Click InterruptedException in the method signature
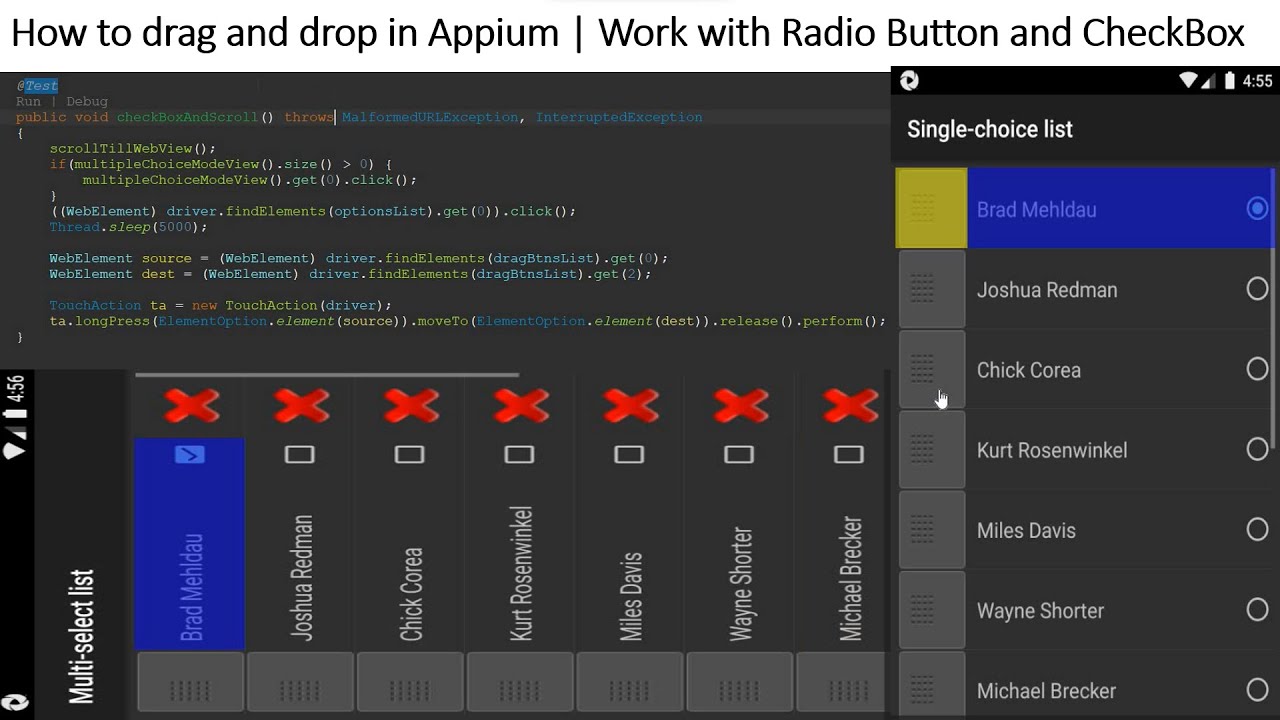 pos(619,117)
